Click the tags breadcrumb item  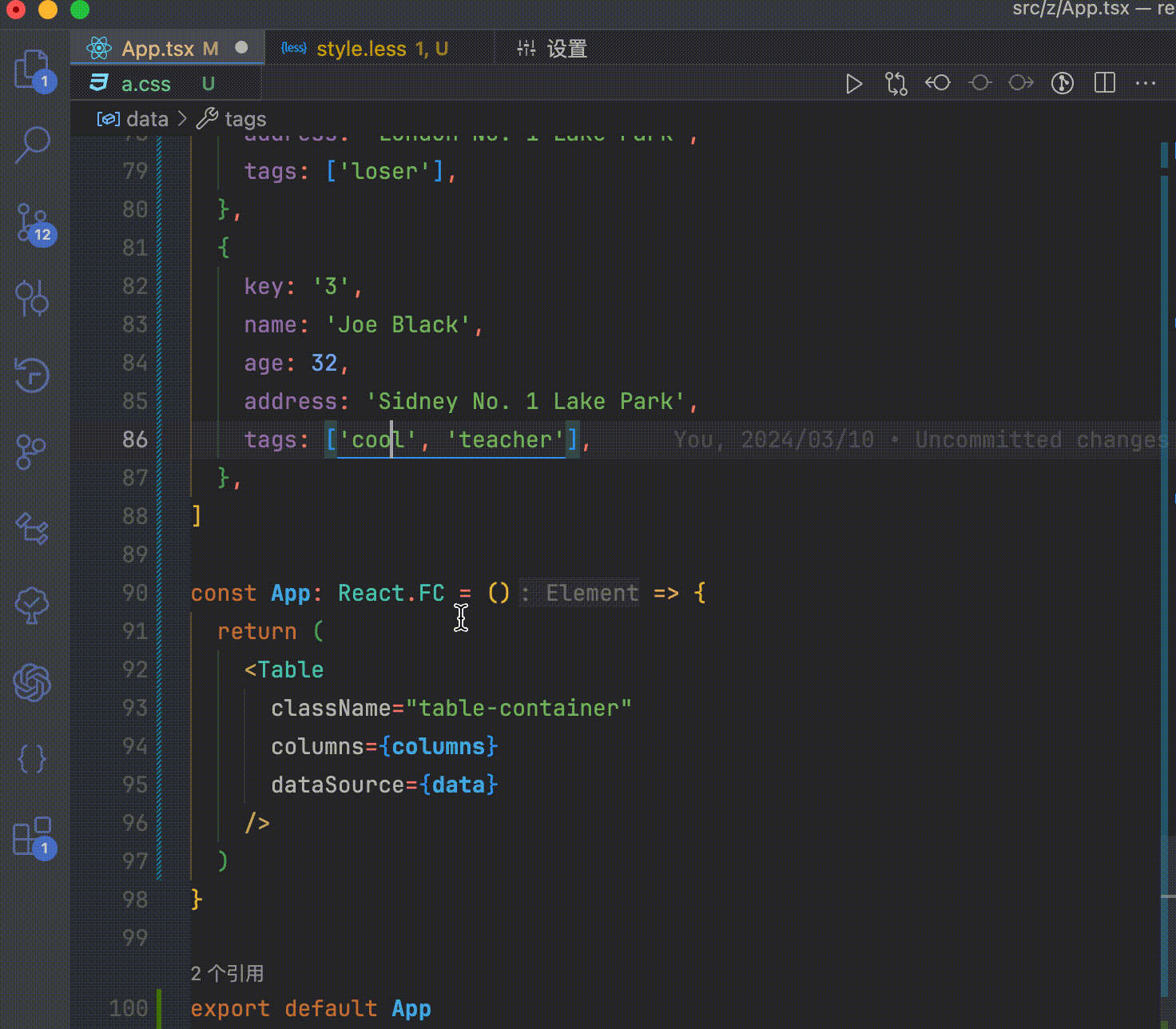(x=245, y=119)
